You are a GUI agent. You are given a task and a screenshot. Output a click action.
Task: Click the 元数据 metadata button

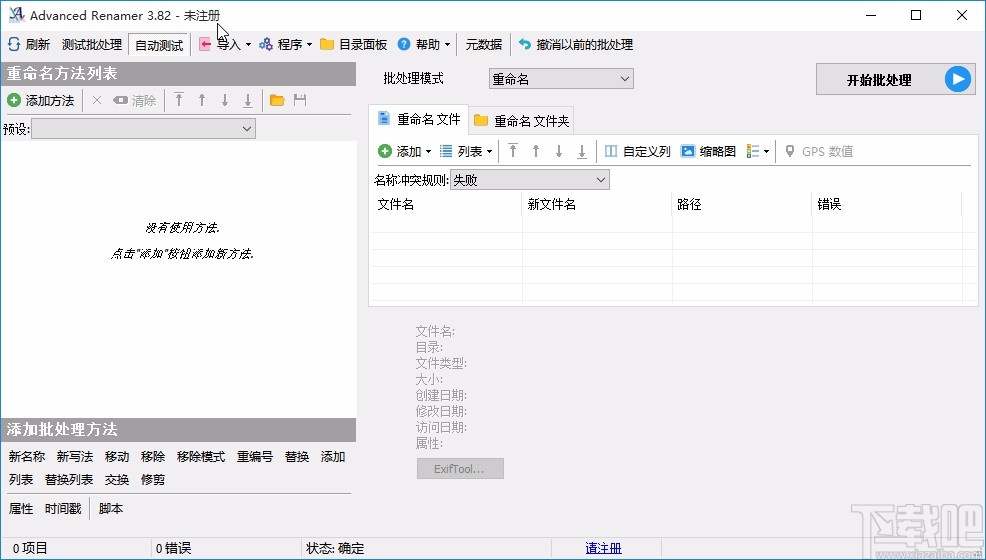coord(484,44)
